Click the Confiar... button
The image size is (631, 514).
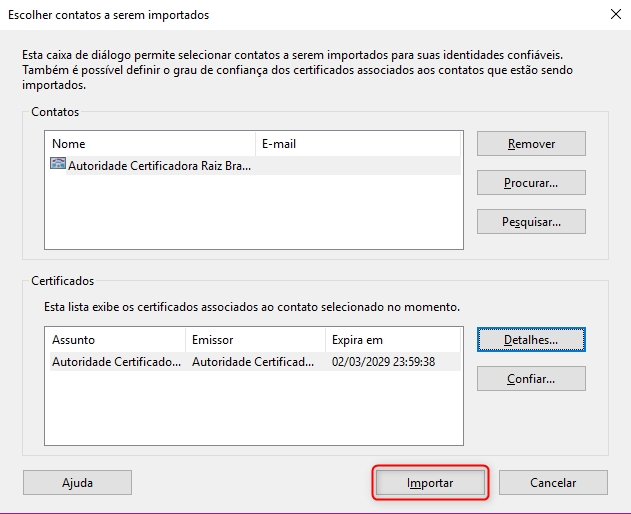[x=531, y=379]
